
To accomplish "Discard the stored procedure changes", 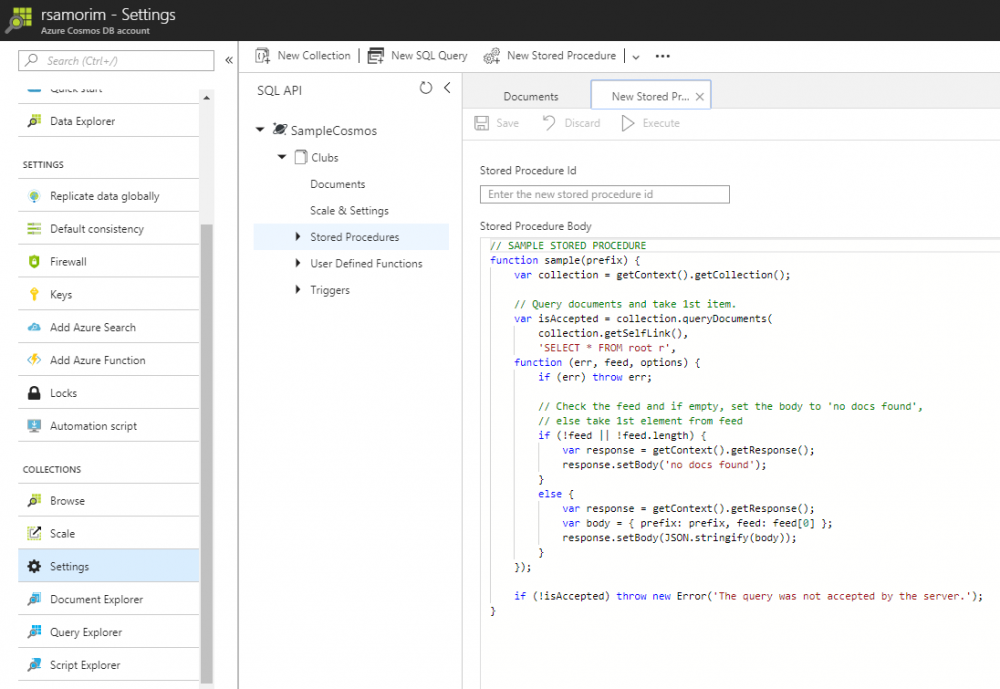I will click(x=571, y=122).
